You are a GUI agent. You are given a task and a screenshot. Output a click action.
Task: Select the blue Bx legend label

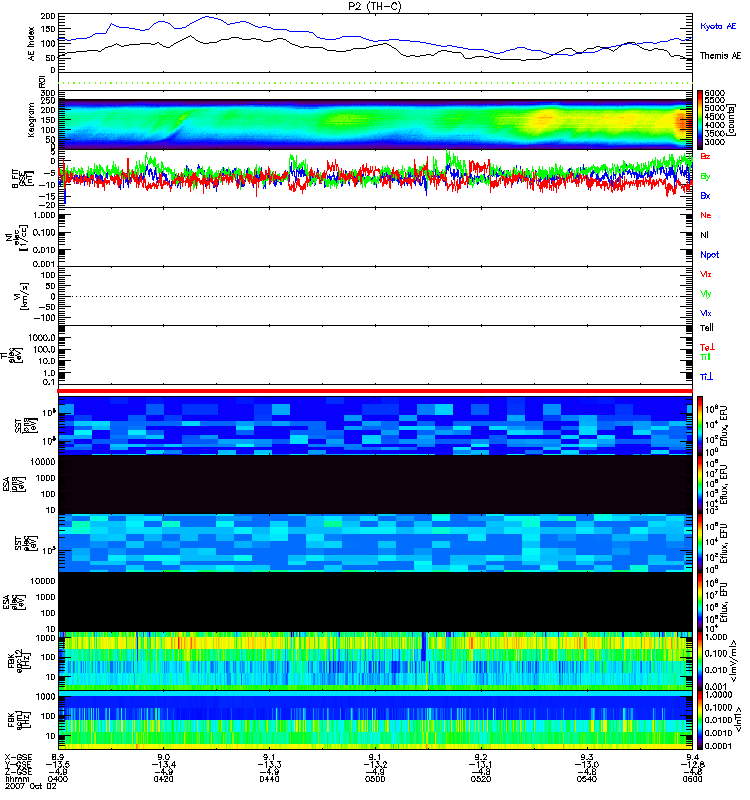pyautogui.click(x=705, y=195)
